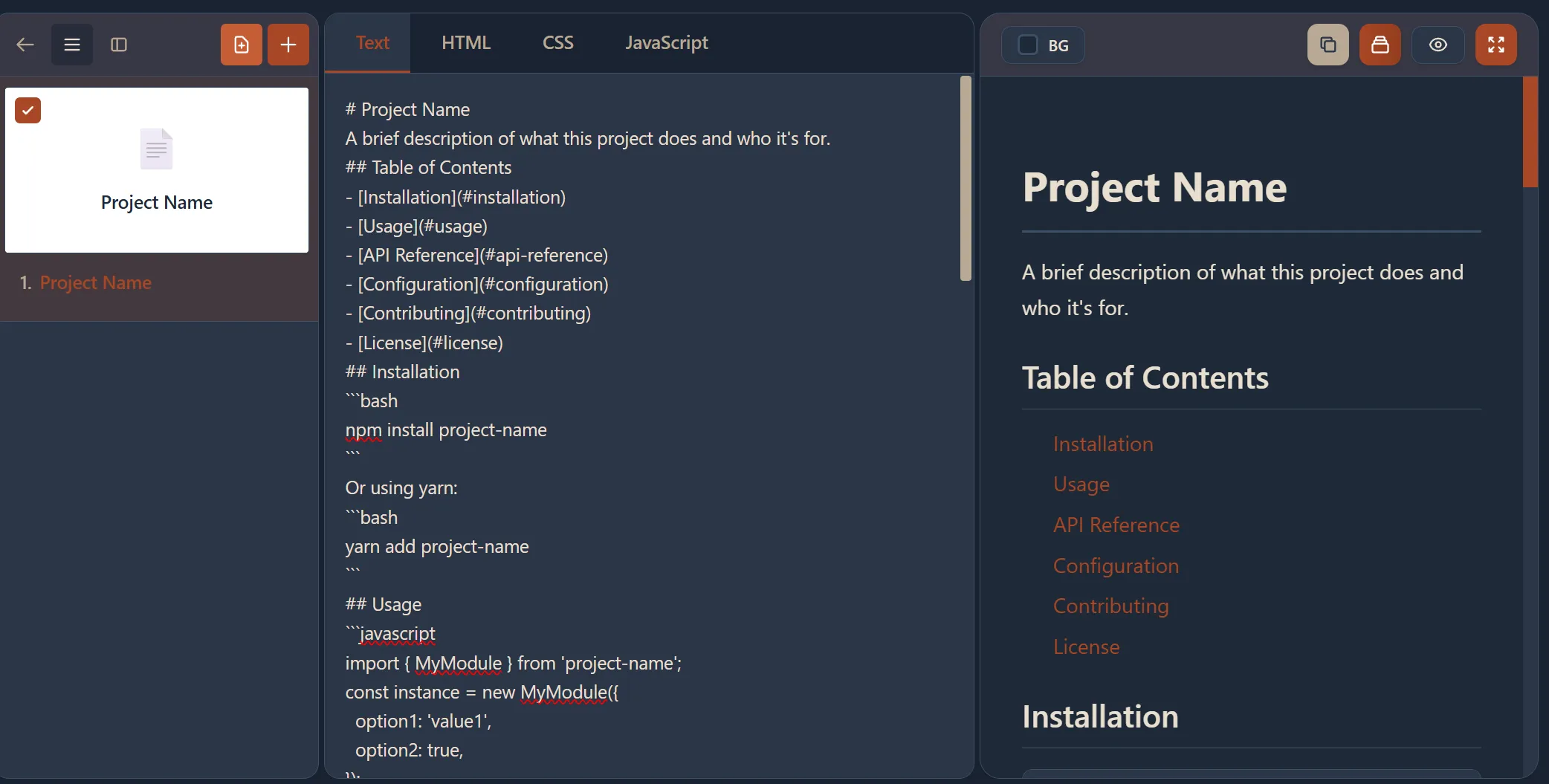Screen dimensions: 1549x784
Task: Click Table of Contents heading in preview
Action: coord(1145,378)
